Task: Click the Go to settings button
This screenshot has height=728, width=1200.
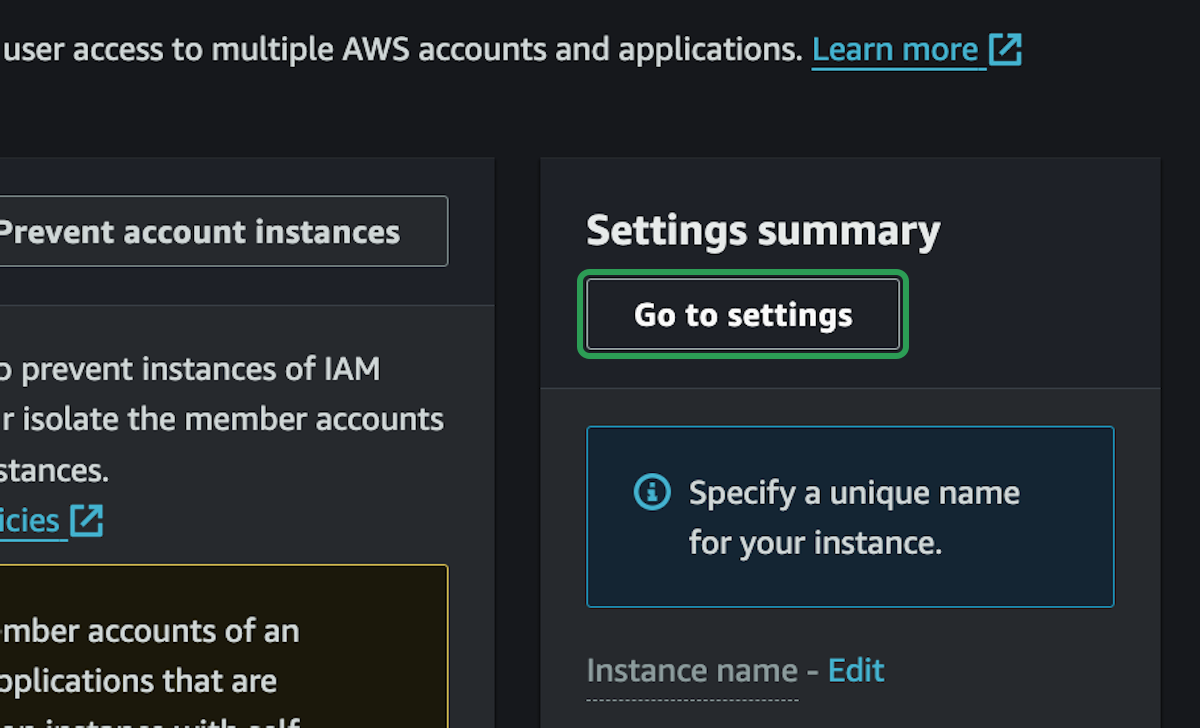Action: (743, 314)
